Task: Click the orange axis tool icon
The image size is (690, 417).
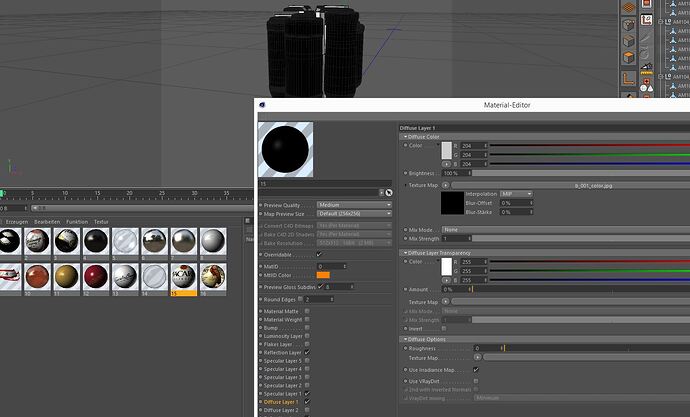Action: [628, 79]
